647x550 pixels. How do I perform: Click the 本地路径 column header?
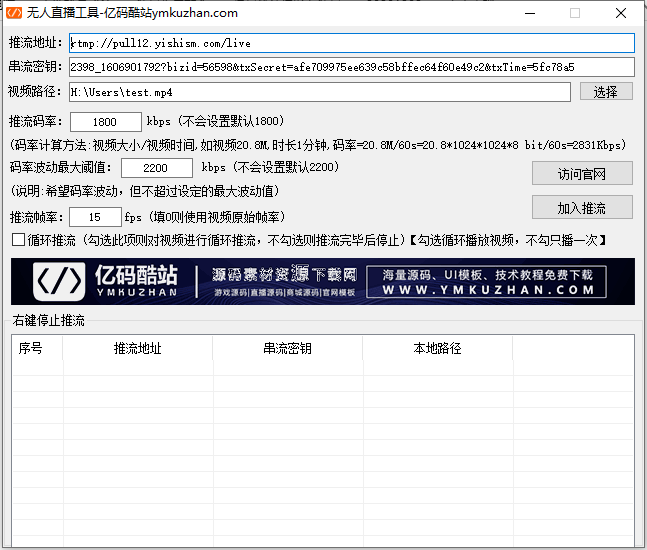point(437,348)
